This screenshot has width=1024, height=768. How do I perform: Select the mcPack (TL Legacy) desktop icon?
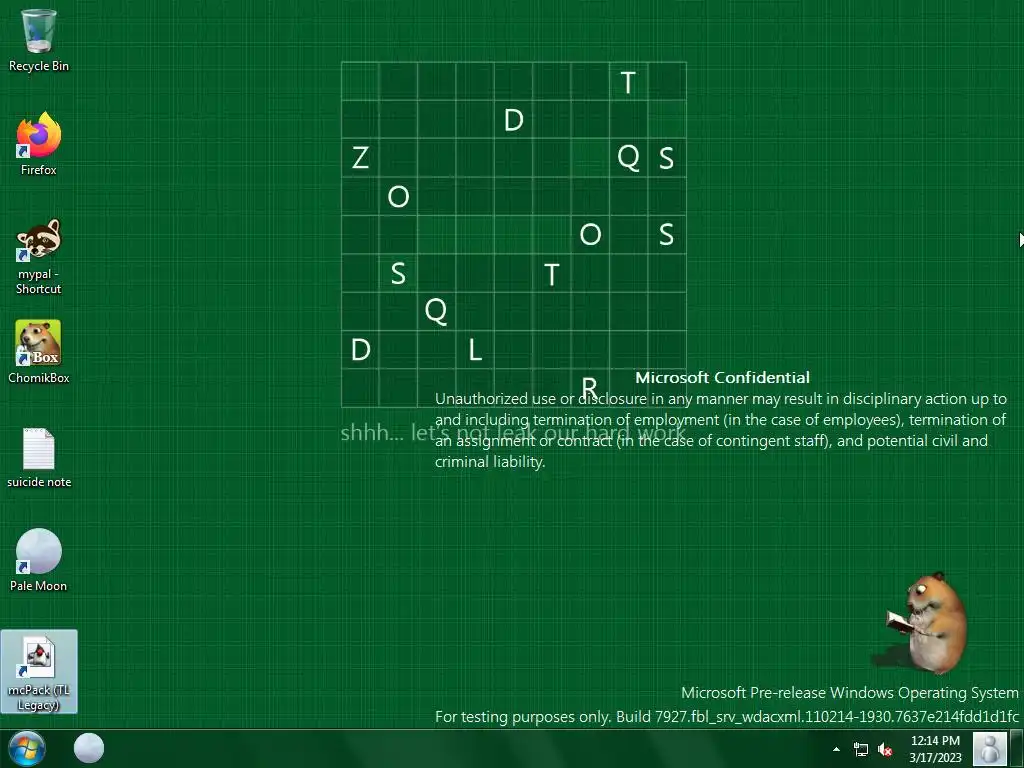[39, 672]
